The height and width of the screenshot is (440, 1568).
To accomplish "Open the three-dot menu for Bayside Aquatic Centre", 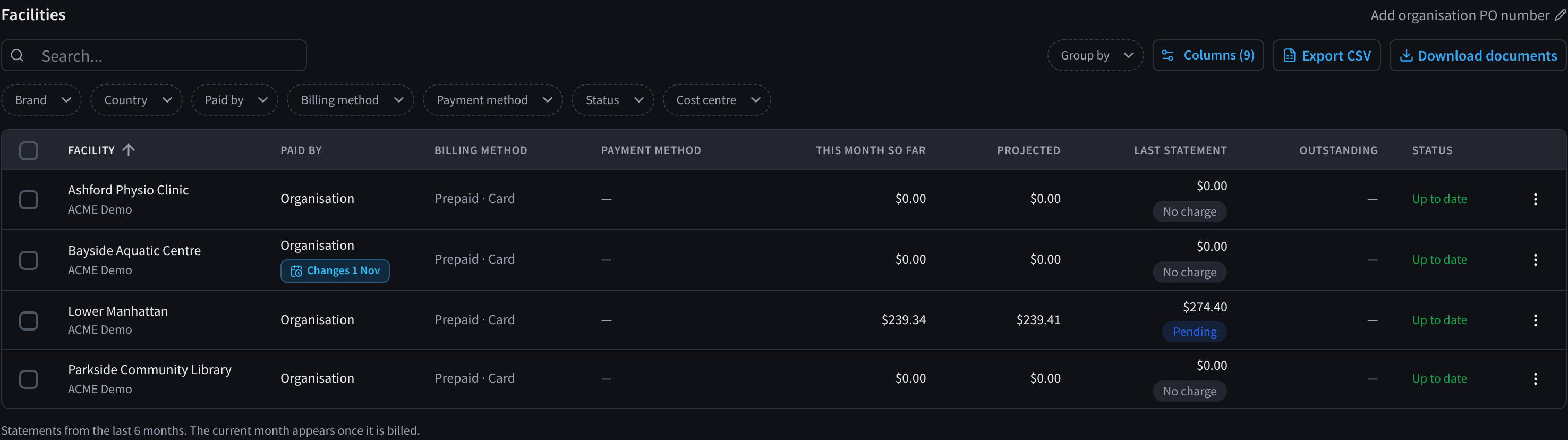I will (x=1535, y=260).
